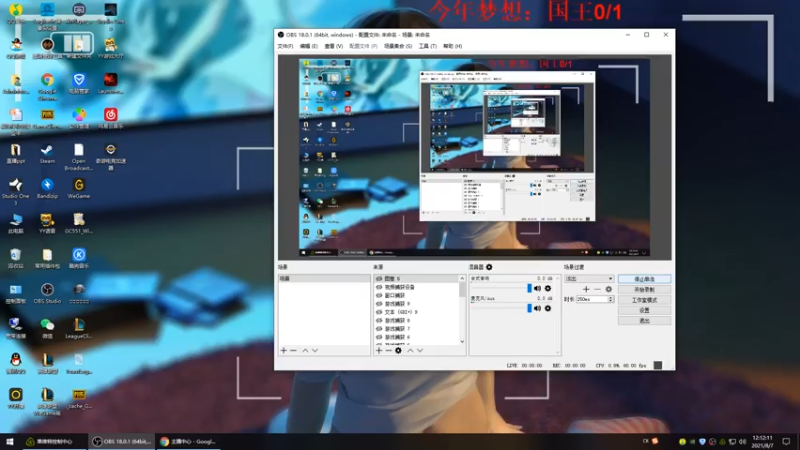Toggle eye icon for 游戏捕获 9 source
This screenshot has height=450, width=800.
[379, 304]
